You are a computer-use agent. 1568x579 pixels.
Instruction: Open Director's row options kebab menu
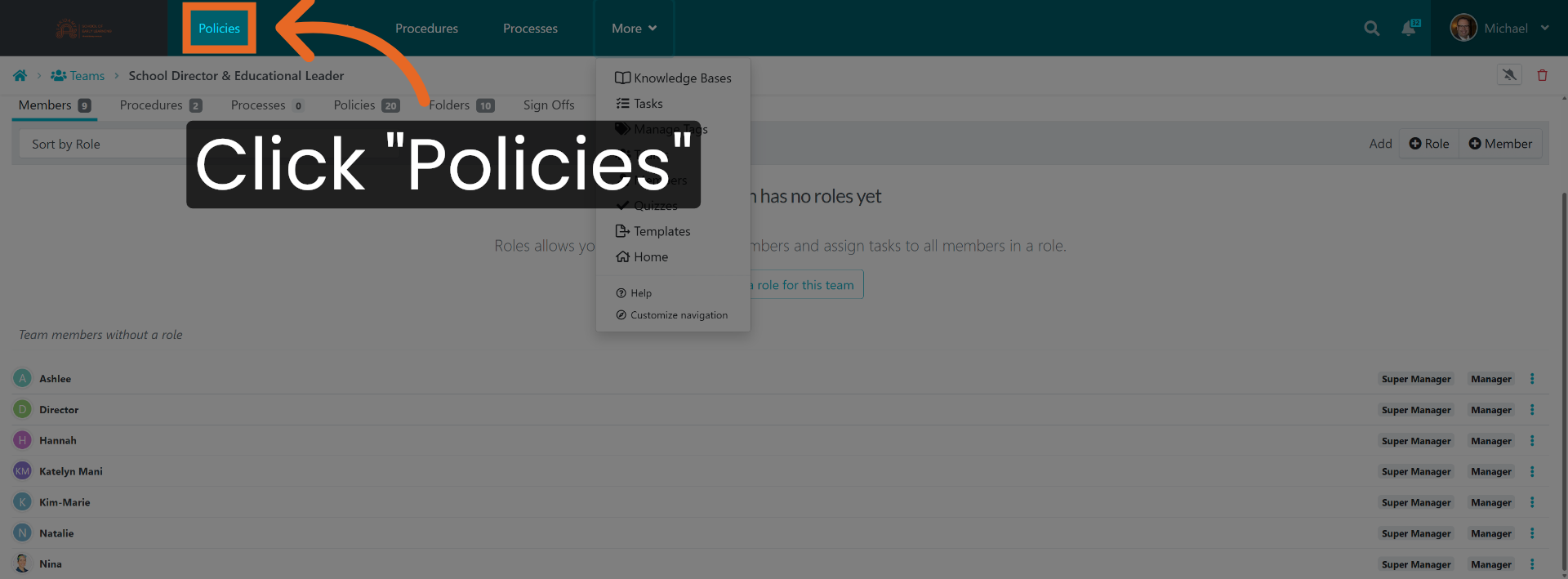click(x=1532, y=410)
